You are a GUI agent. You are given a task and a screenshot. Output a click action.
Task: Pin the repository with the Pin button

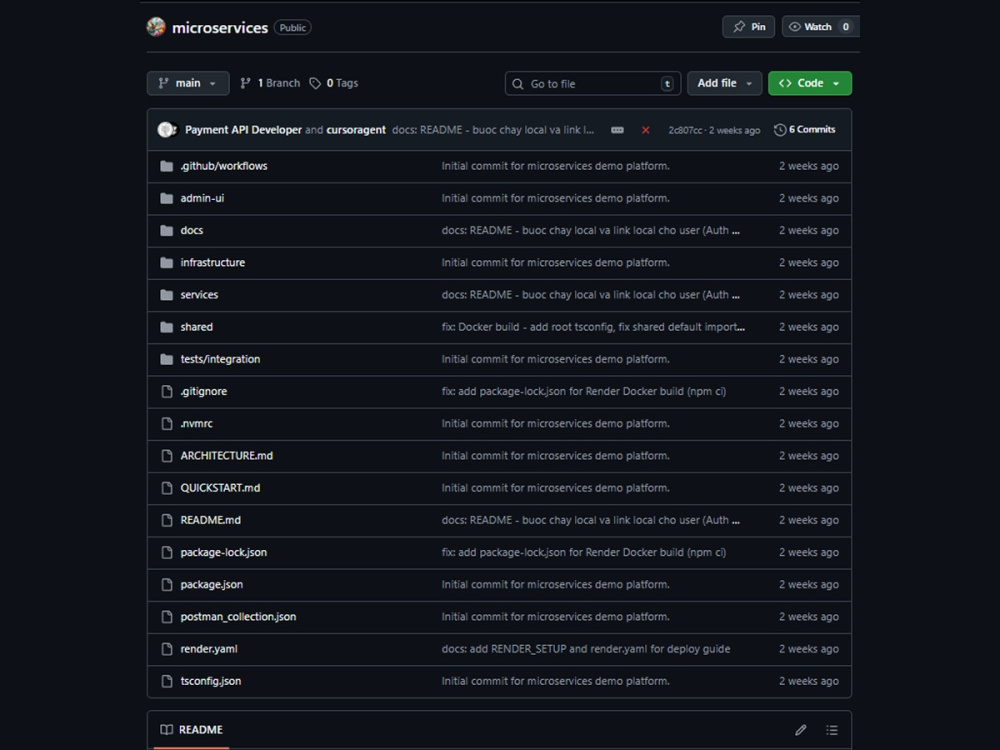point(749,27)
